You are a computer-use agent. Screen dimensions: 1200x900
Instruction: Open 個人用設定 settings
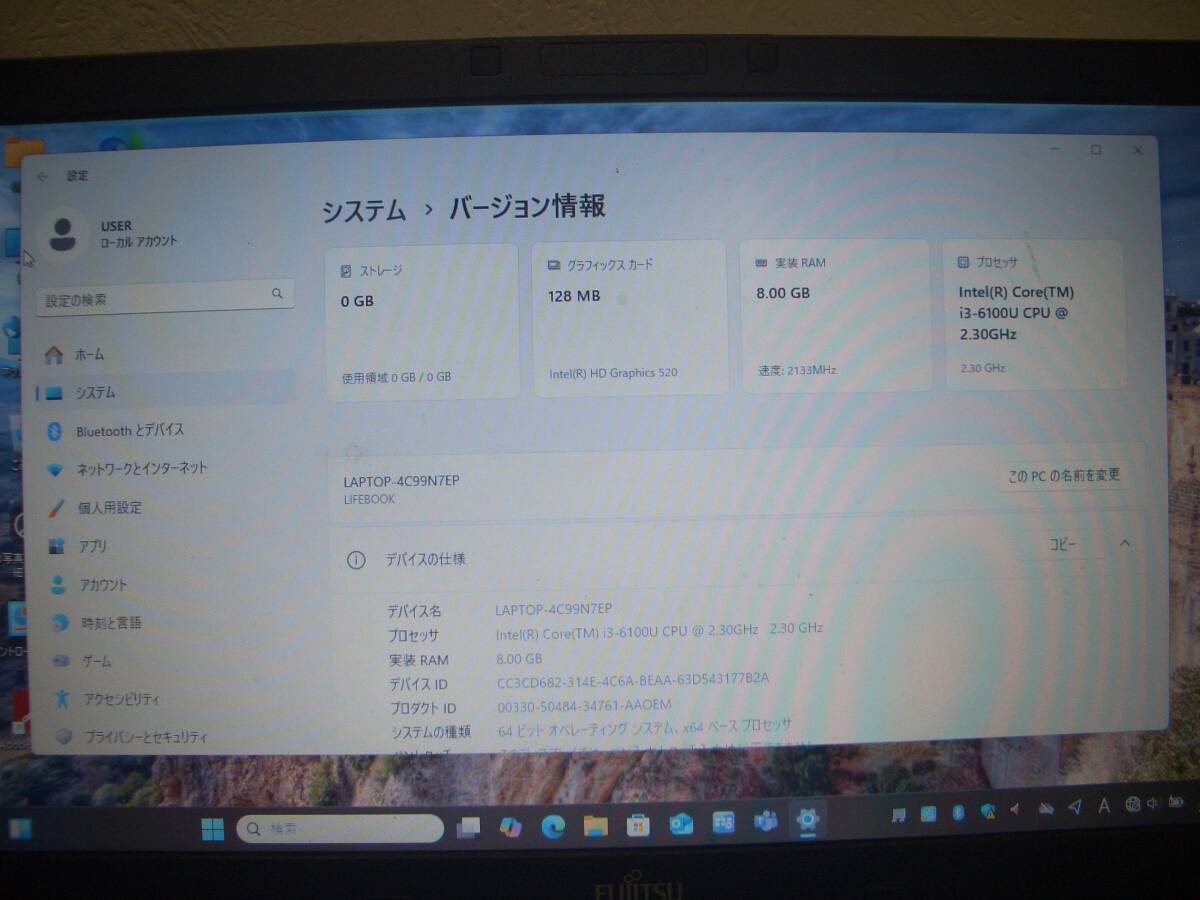click(x=165, y=508)
